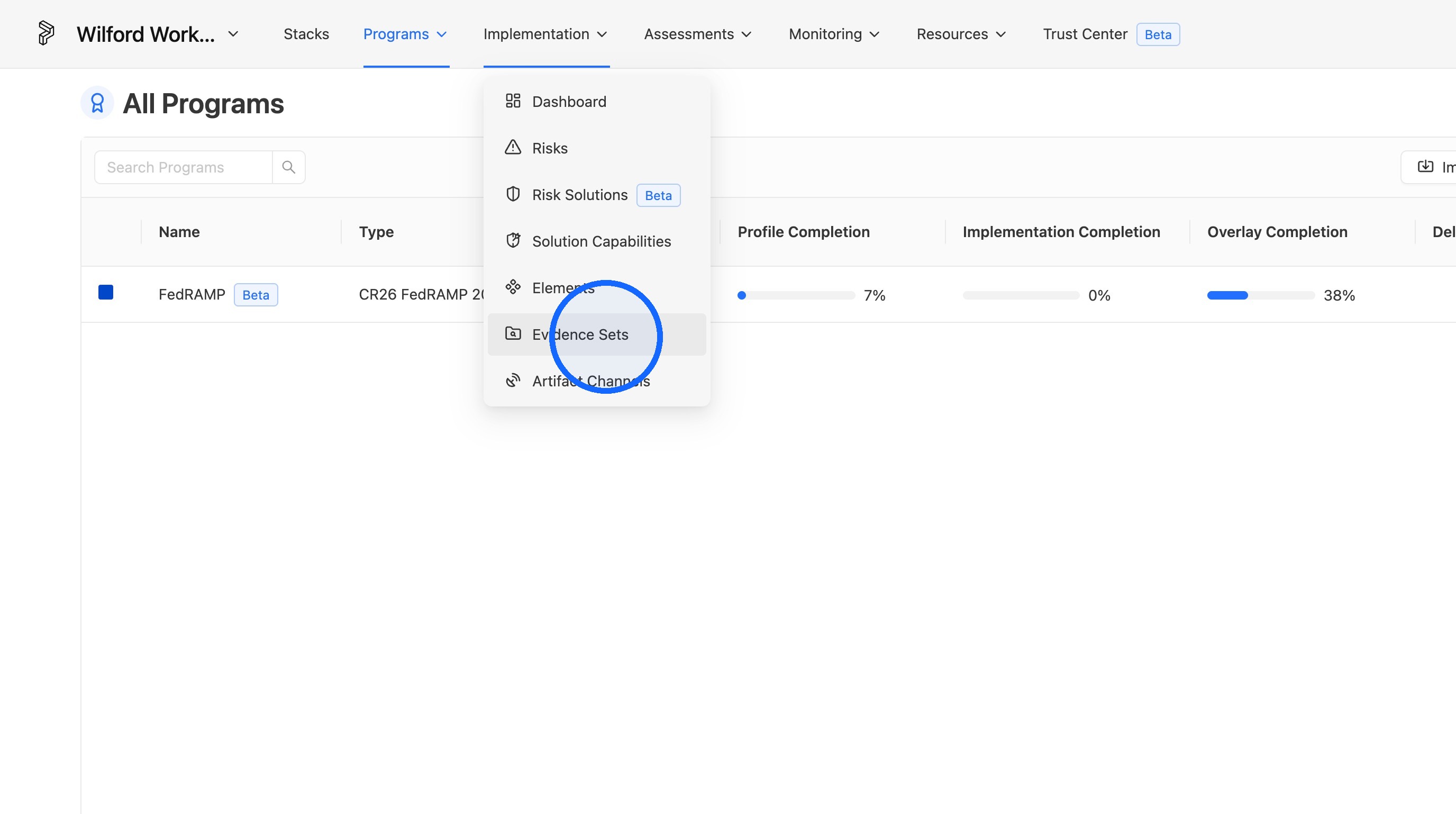Viewport: 1456px width, 814px height.
Task: Focus the Search Programs input field
Action: (x=184, y=167)
